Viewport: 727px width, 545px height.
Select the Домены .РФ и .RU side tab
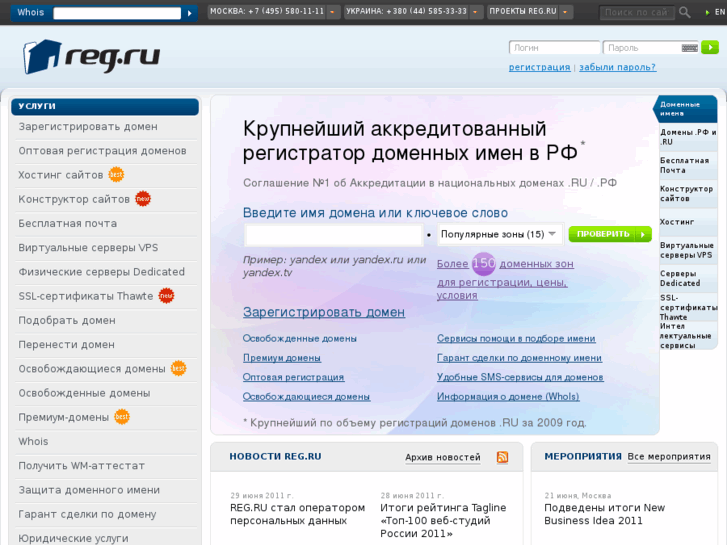coord(688,137)
